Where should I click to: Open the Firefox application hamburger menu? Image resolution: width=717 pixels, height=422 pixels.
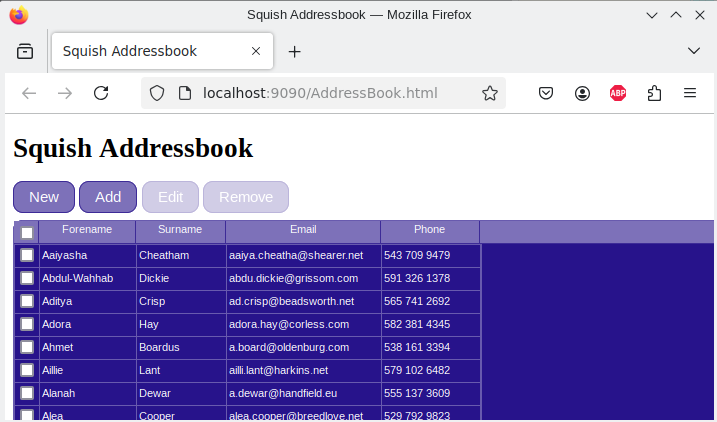690,93
